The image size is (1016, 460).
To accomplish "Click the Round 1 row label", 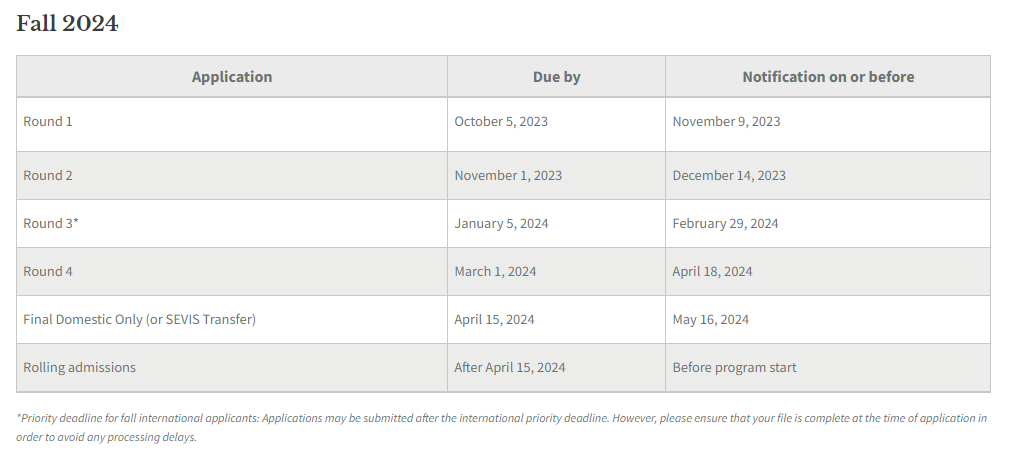I will [x=48, y=121].
